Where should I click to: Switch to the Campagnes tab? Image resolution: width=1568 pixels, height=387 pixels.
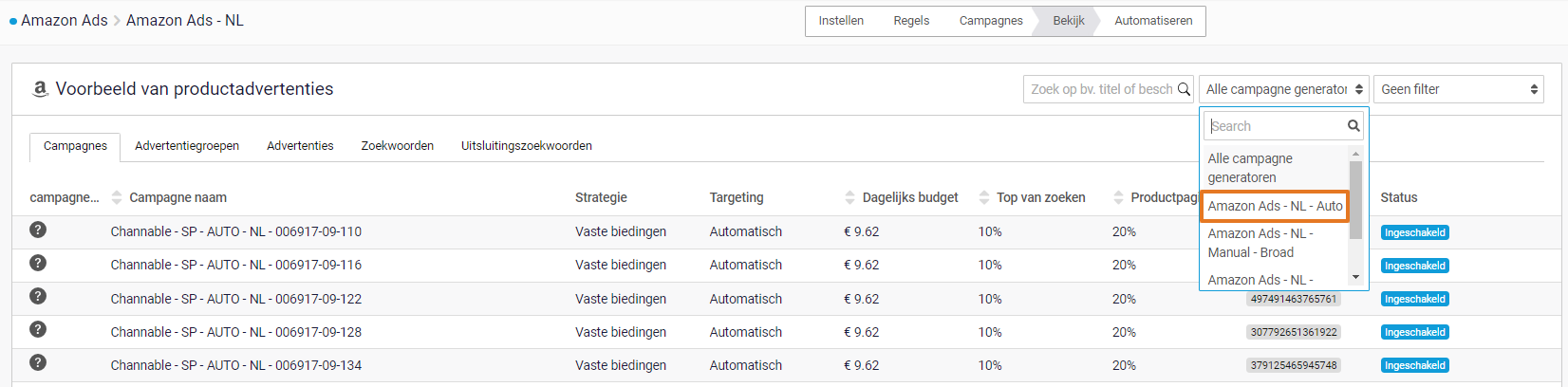click(75, 146)
